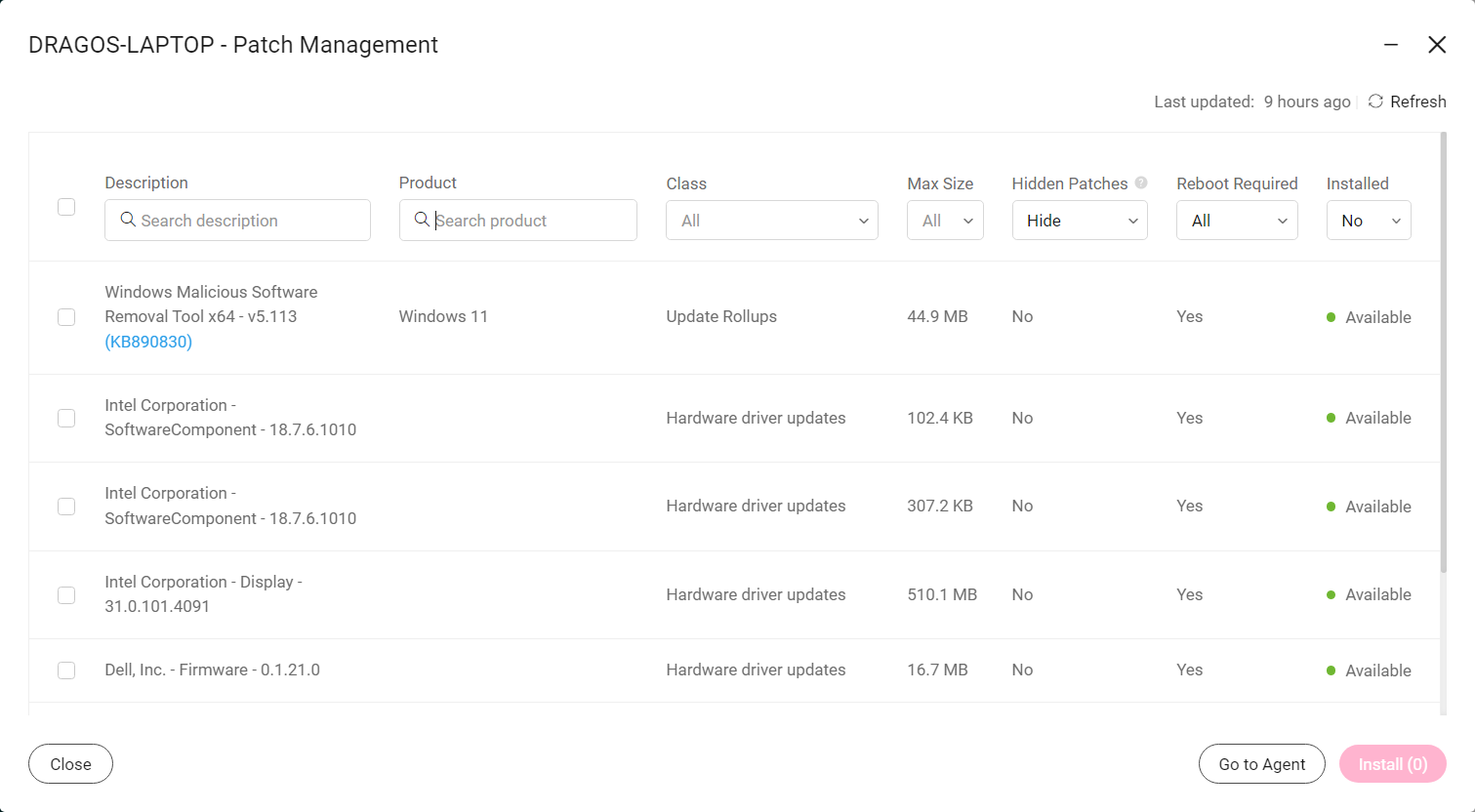The width and height of the screenshot is (1475, 812).
Task: Click Intel Corporation - Display description text
Action: click(x=203, y=593)
